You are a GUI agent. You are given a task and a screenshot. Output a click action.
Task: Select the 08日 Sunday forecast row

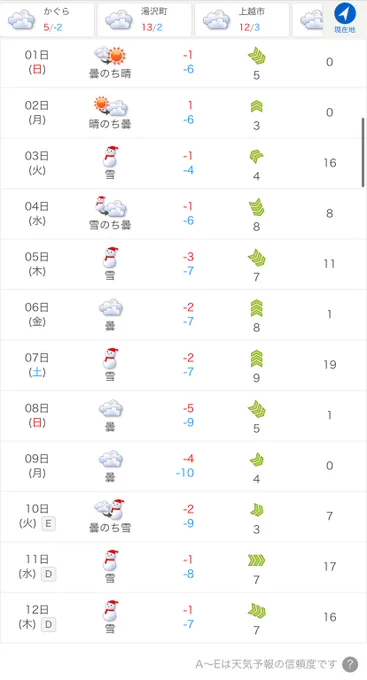(x=184, y=416)
